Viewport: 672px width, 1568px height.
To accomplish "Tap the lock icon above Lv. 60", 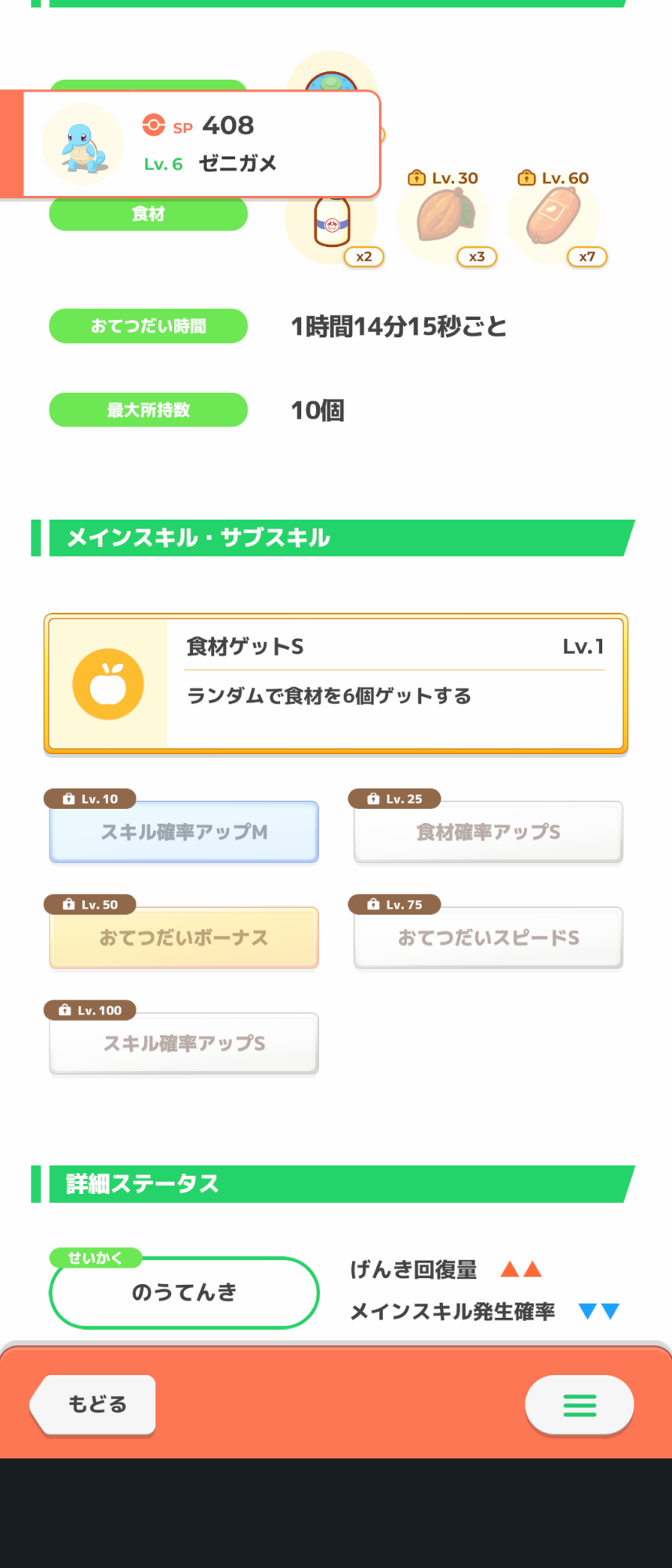I will click(x=526, y=178).
